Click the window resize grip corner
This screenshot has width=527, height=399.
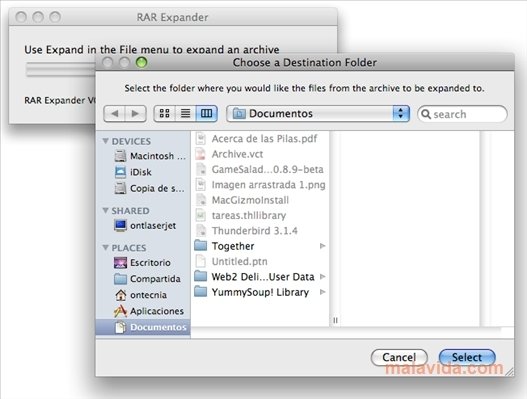point(510,371)
